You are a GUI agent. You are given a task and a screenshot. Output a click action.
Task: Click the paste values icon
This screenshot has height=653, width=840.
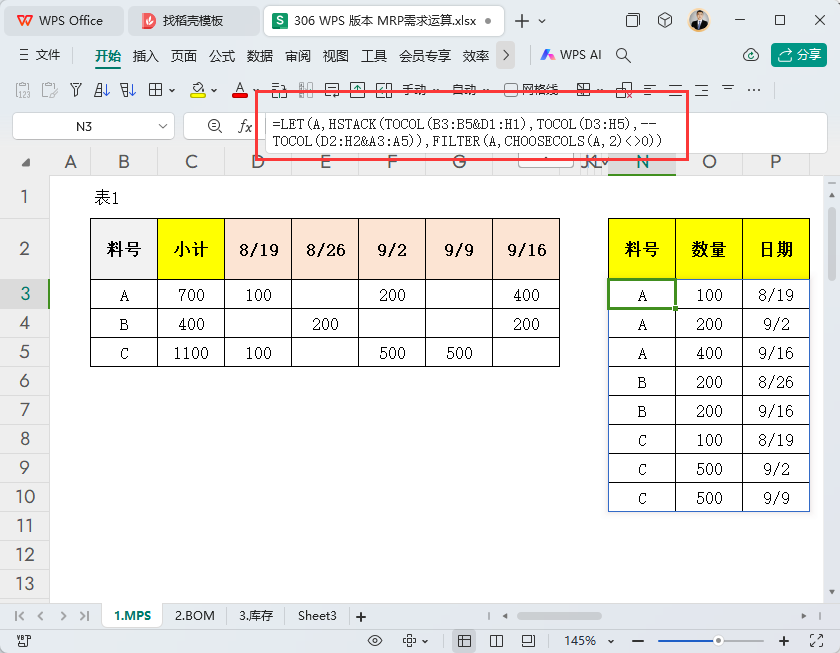click(x=23, y=90)
